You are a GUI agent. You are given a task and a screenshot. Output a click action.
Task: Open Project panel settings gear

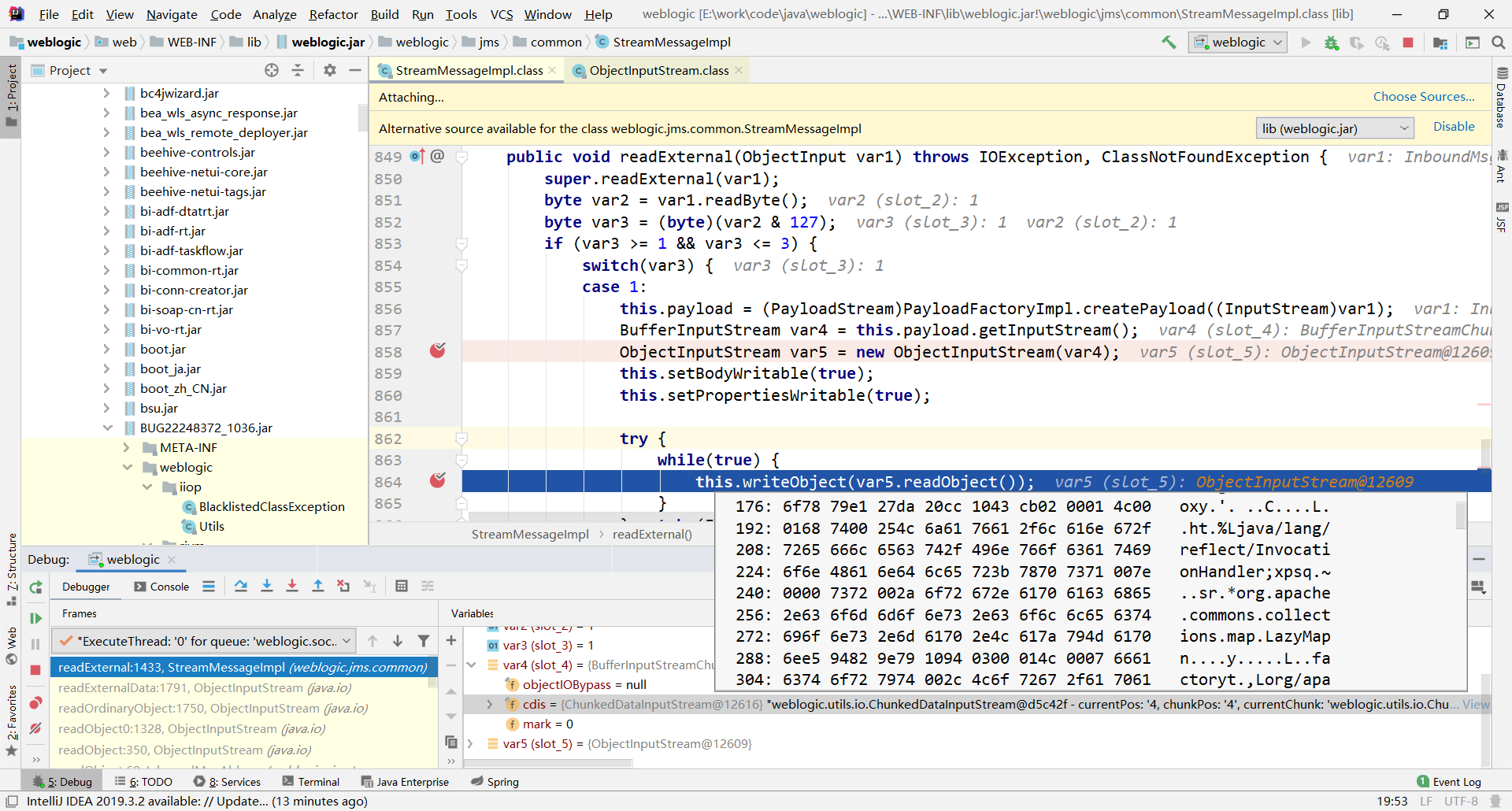coord(330,70)
